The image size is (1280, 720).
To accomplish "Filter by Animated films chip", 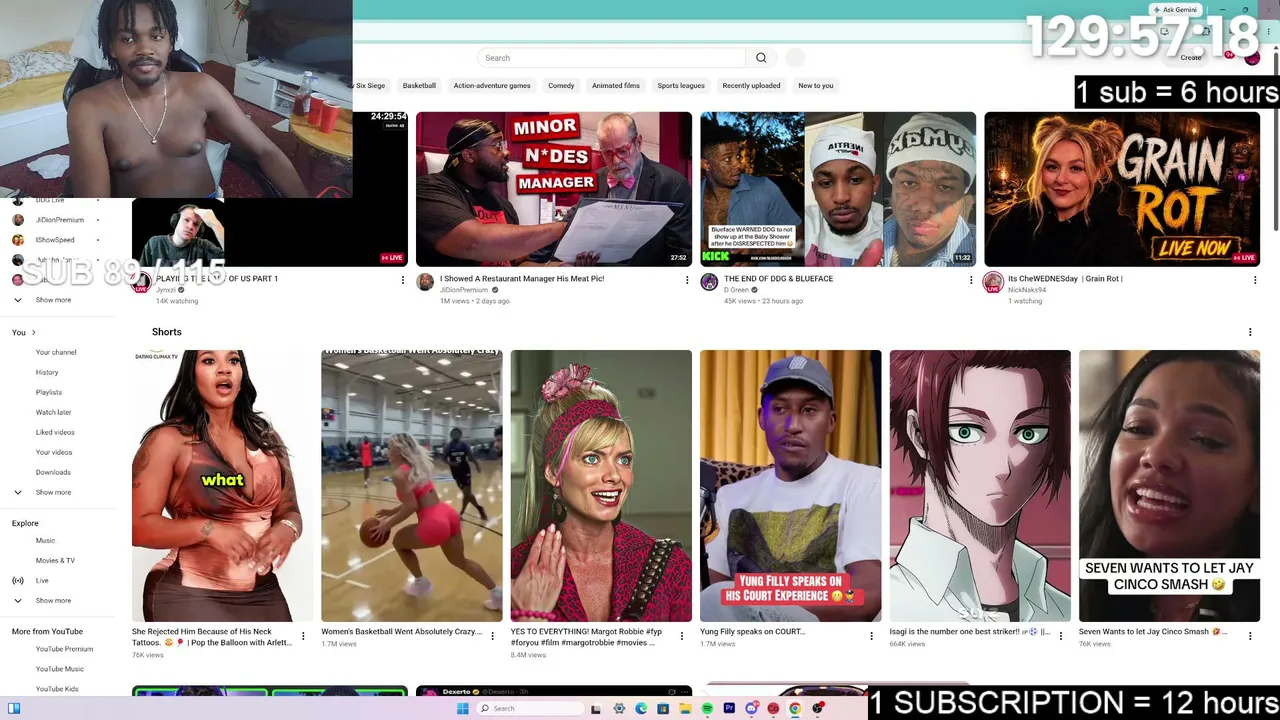I will (616, 86).
